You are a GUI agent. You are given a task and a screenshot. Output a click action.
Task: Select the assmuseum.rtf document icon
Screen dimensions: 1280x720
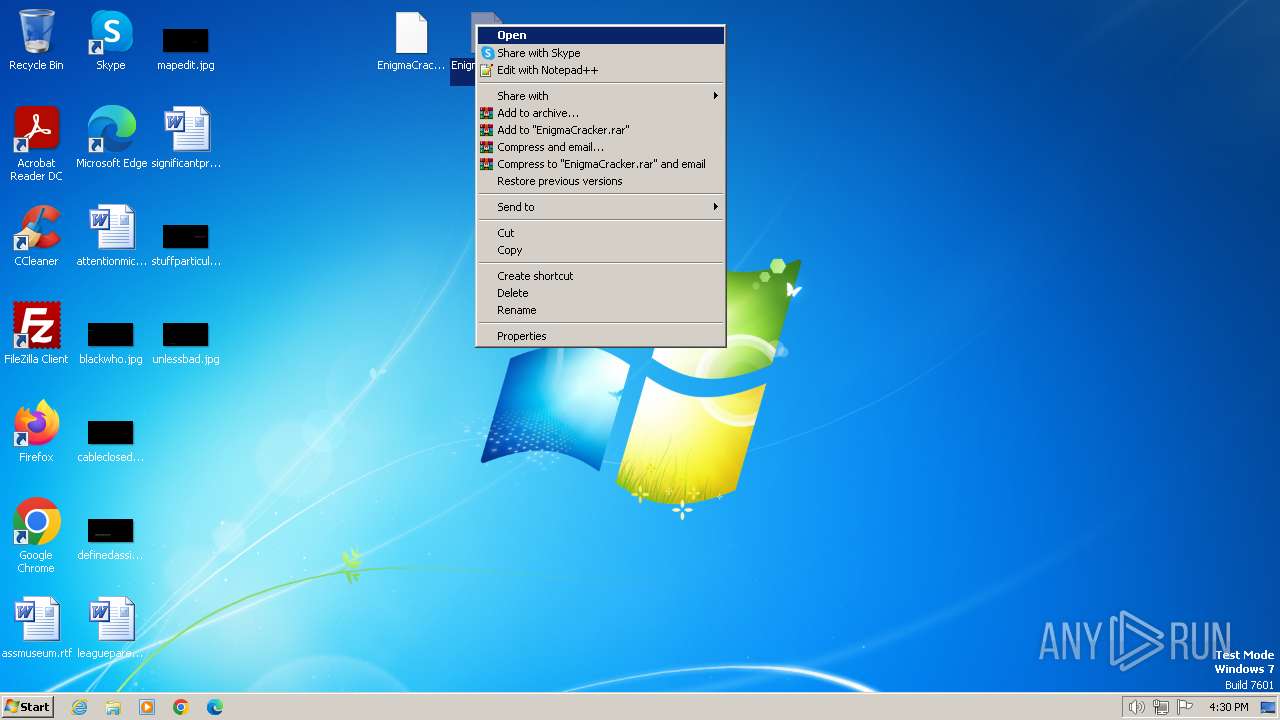click(x=37, y=628)
